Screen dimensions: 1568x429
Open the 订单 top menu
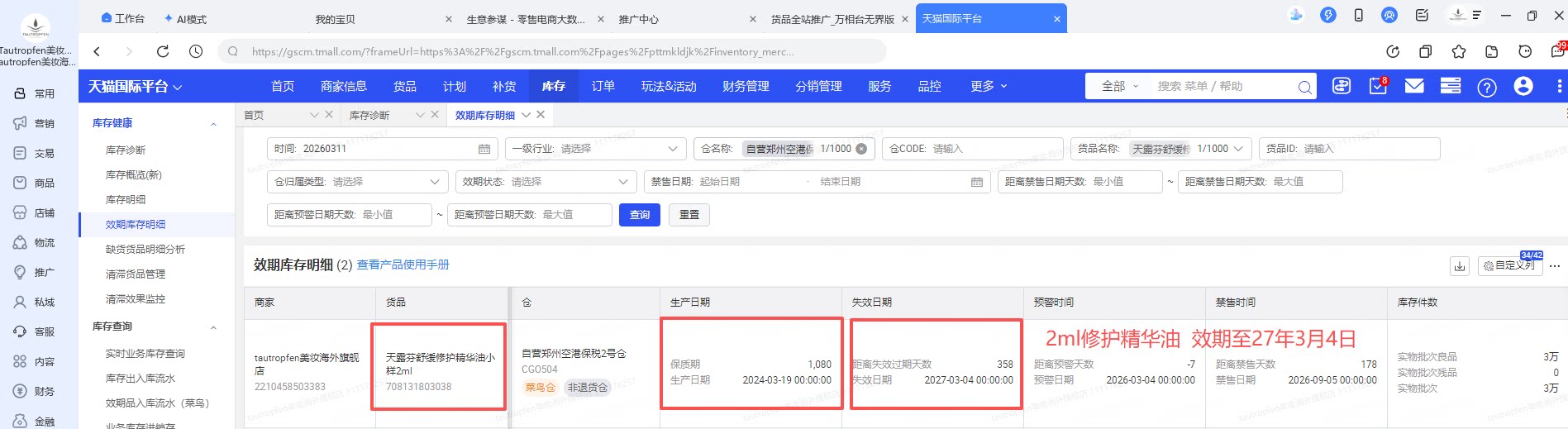603,86
